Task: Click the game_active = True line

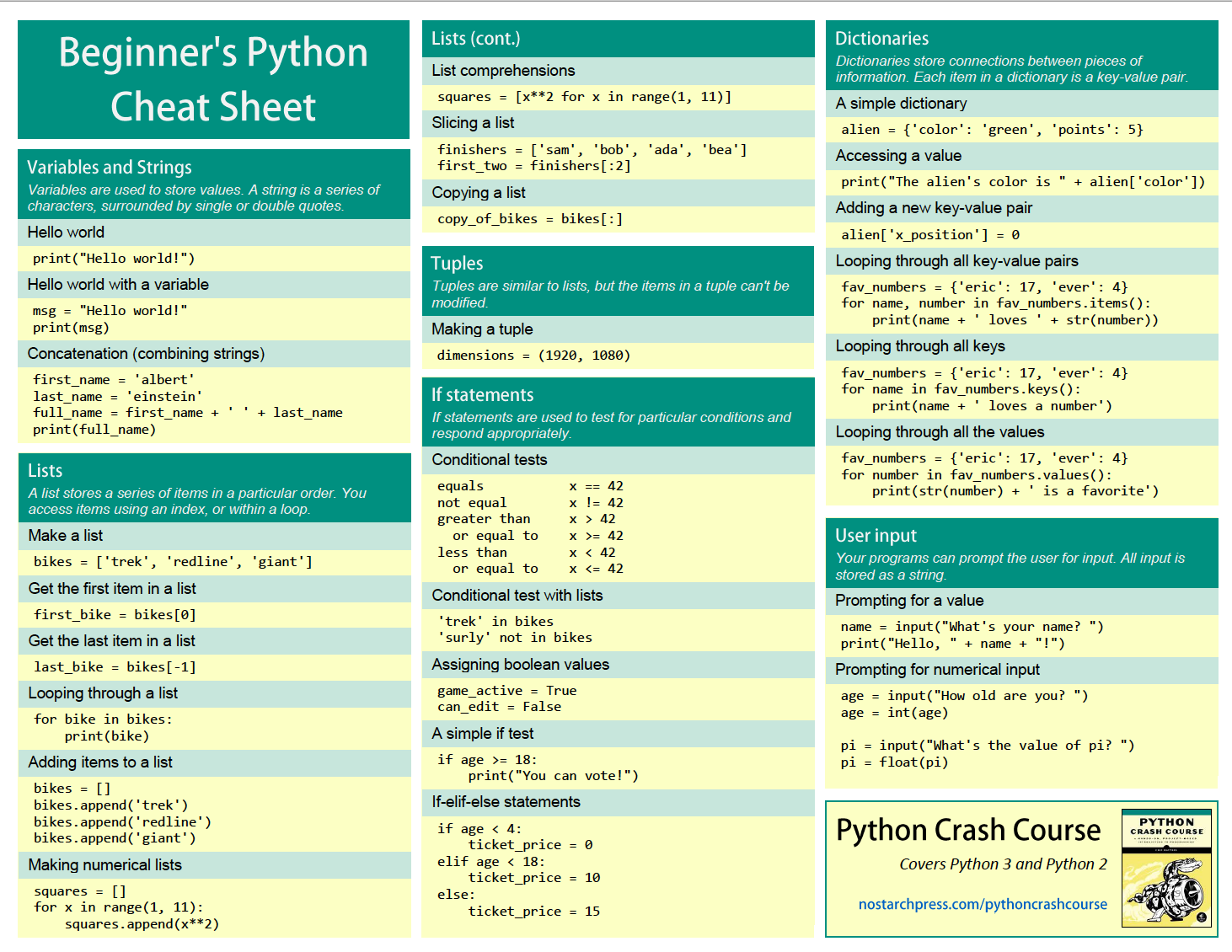Action: click(506, 691)
